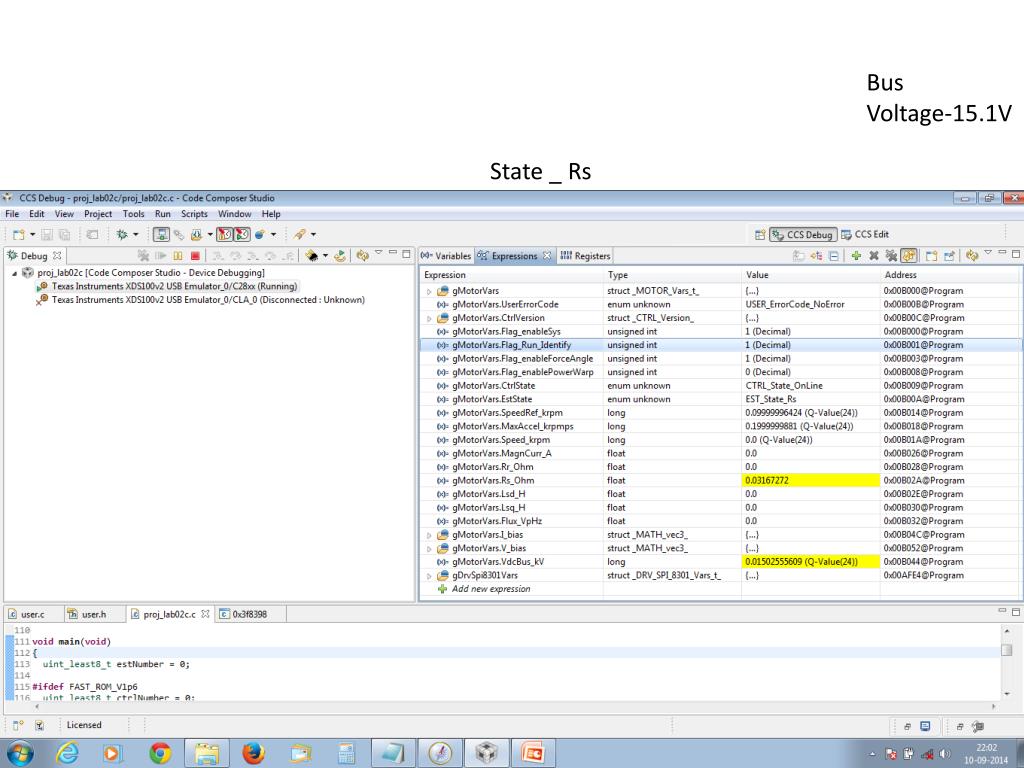
Task: Switch to CCS Edit perspective
Action: (865, 234)
